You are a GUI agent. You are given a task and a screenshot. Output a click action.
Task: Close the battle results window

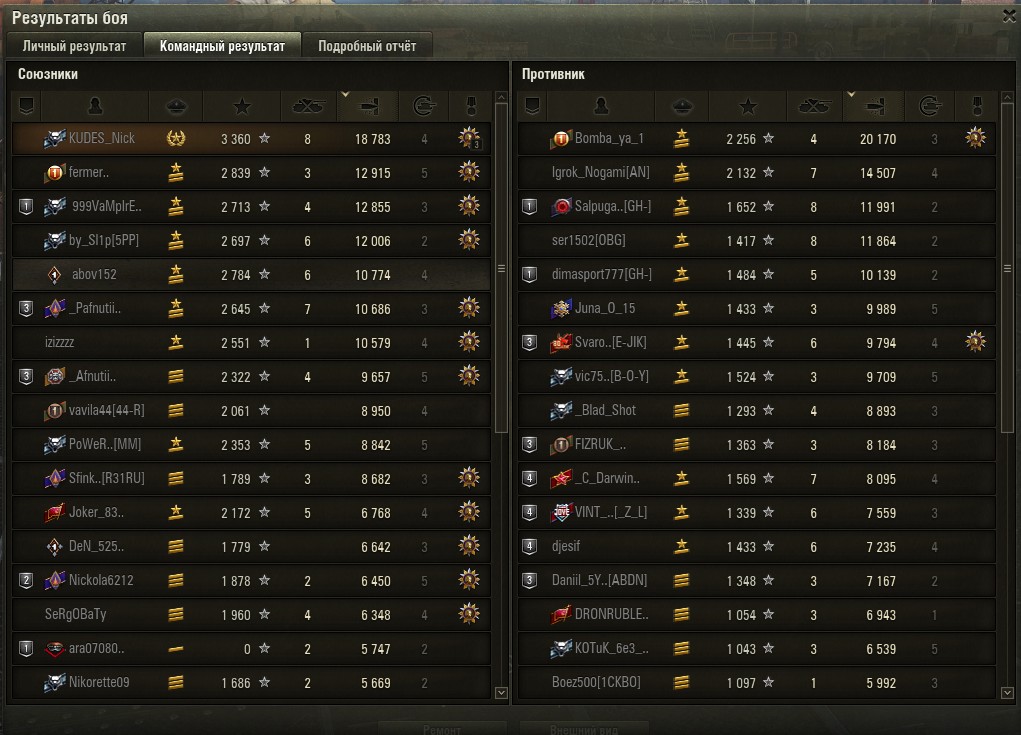1010,16
